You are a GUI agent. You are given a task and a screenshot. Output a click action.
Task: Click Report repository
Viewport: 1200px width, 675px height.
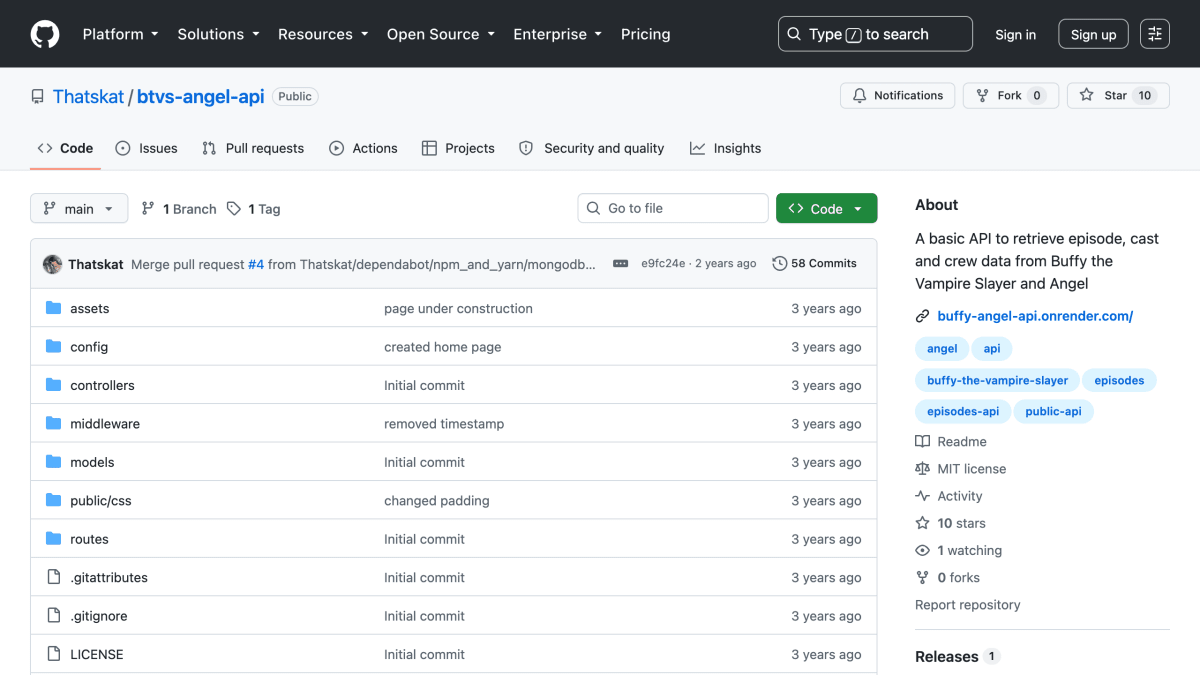point(968,605)
